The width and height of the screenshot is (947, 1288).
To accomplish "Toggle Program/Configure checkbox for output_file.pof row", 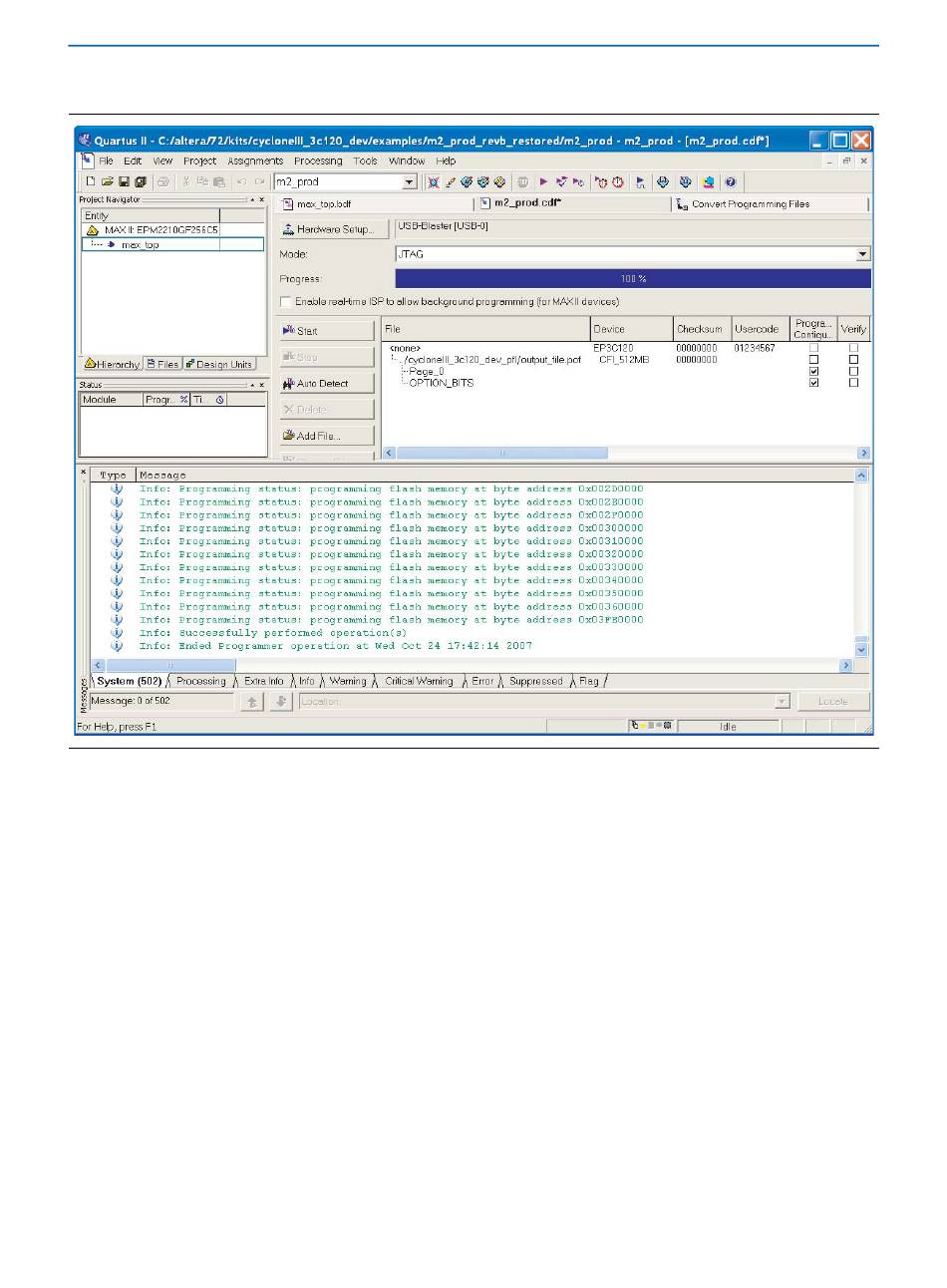I will click(813, 359).
